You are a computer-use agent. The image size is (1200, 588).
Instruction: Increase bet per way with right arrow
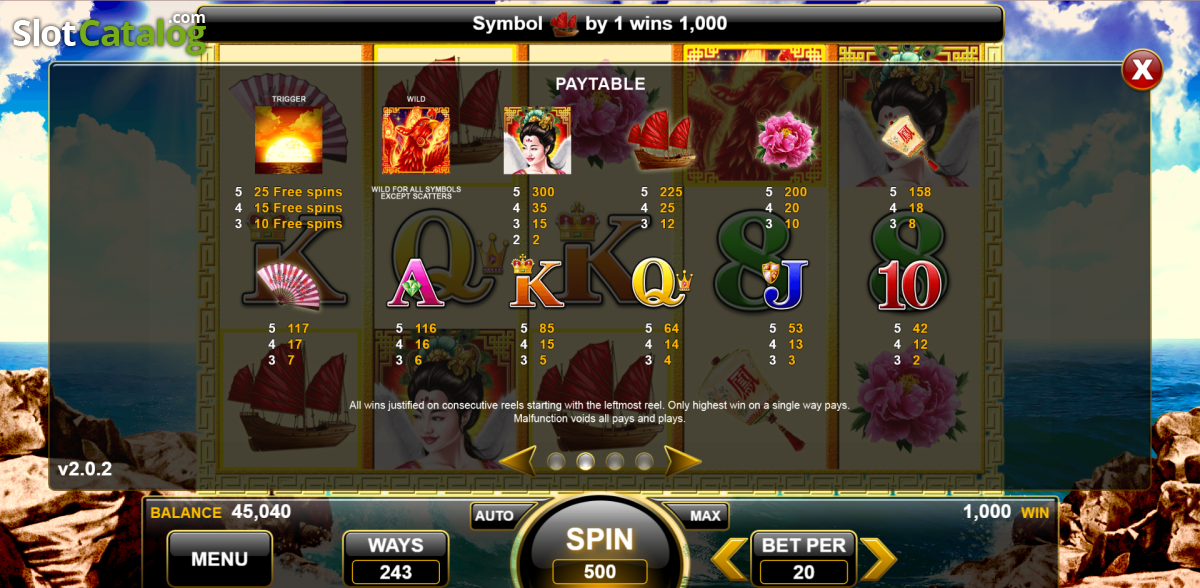pos(877,559)
